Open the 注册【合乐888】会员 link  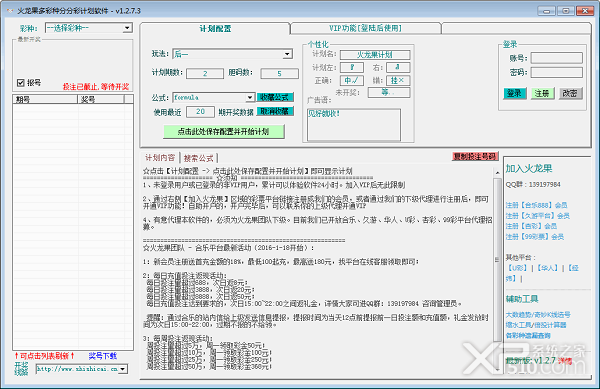pos(536,205)
